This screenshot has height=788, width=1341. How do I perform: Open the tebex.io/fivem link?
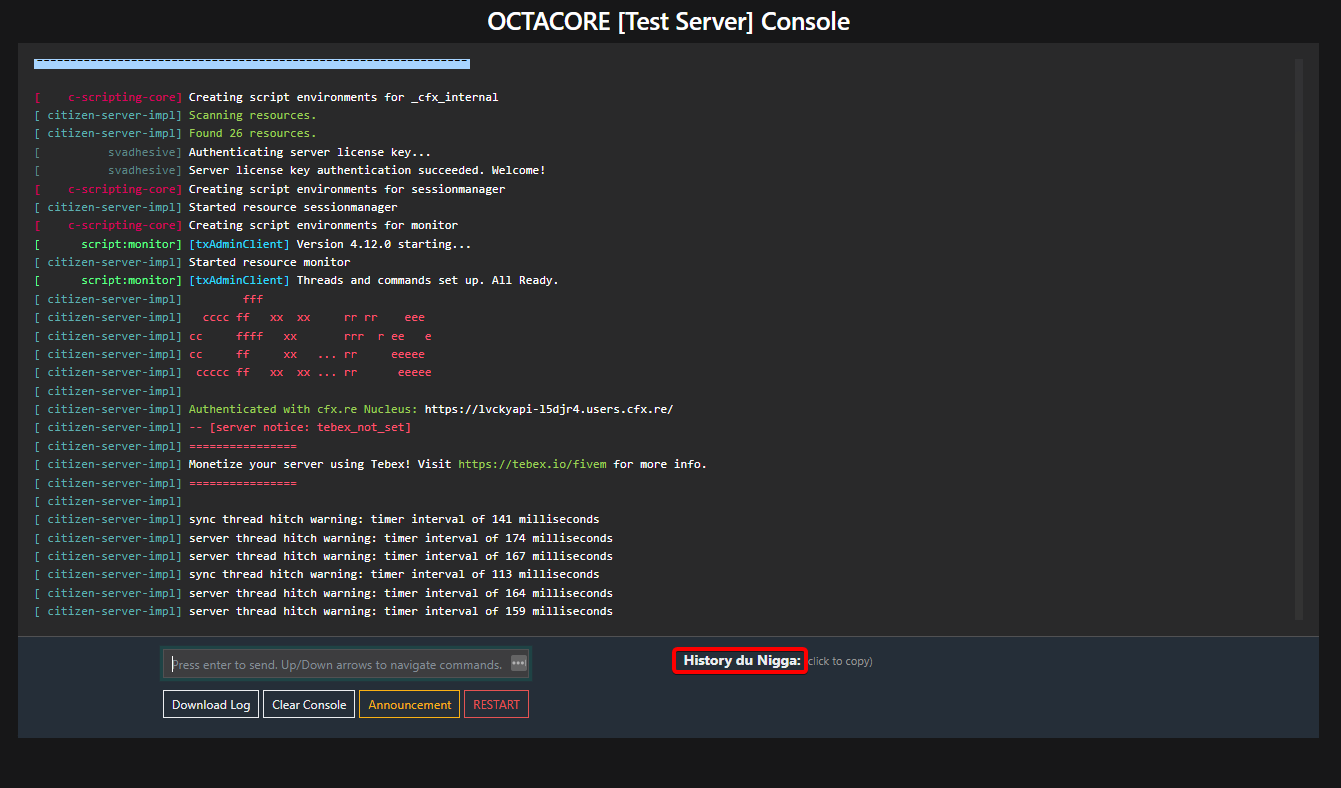[x=533, y=464]
